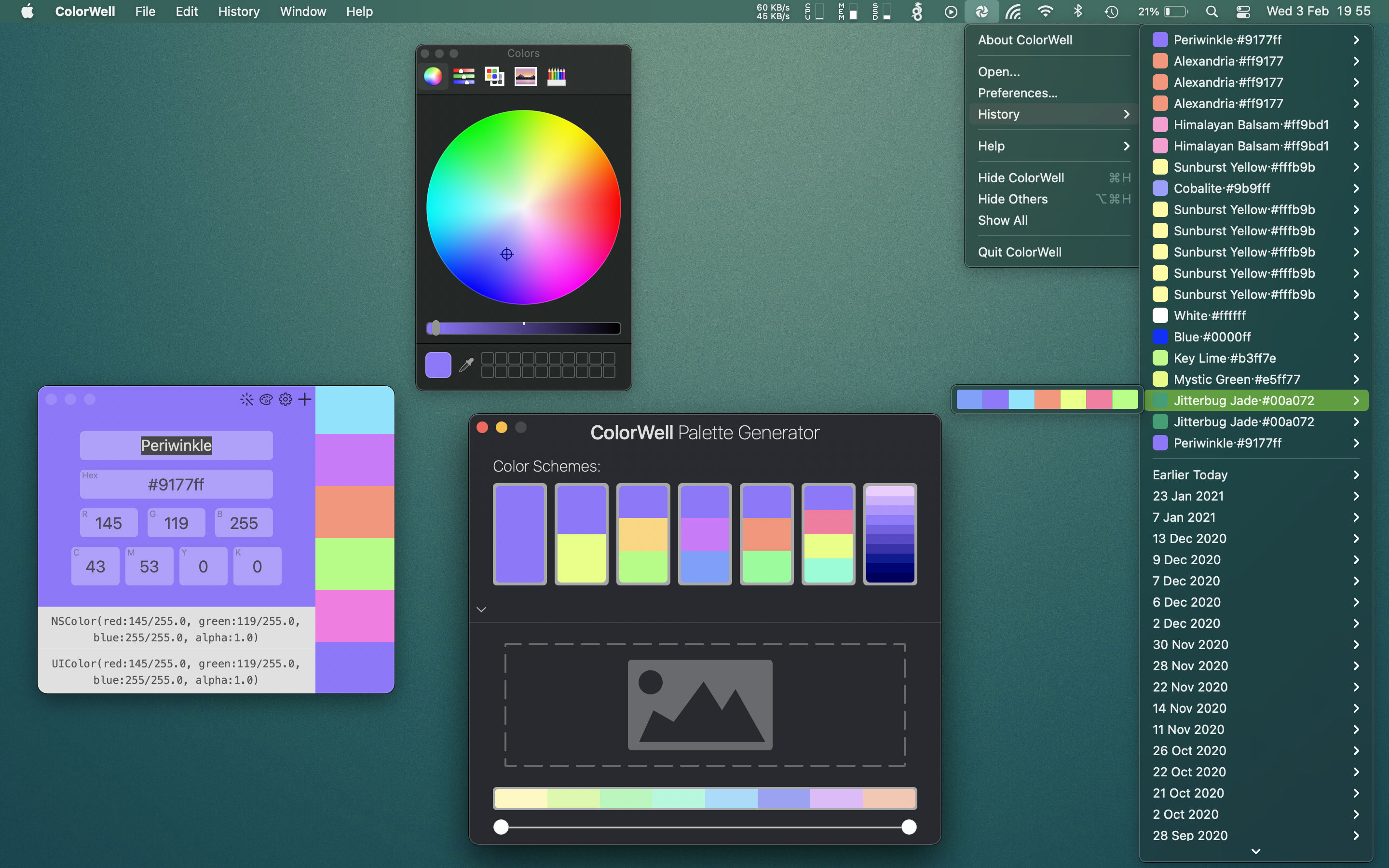This screenshot has width=1389, height=868.
Task: Click Quit ColorWell
Action: point(1020,252)
